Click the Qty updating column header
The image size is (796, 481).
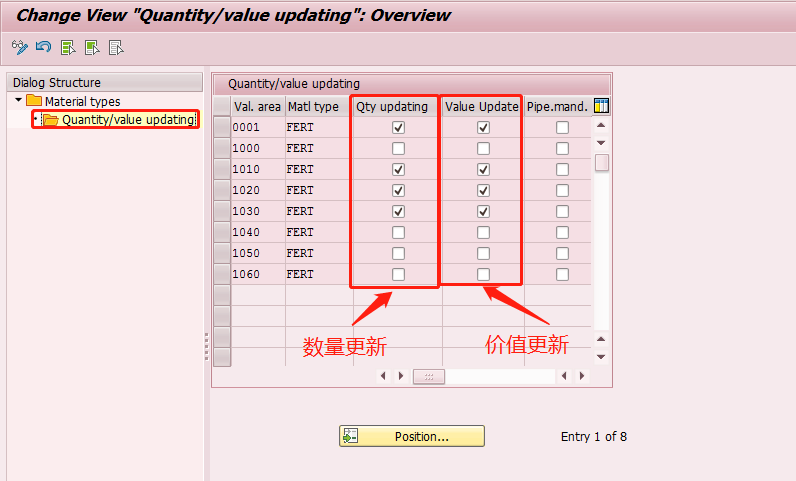[397, 107]
